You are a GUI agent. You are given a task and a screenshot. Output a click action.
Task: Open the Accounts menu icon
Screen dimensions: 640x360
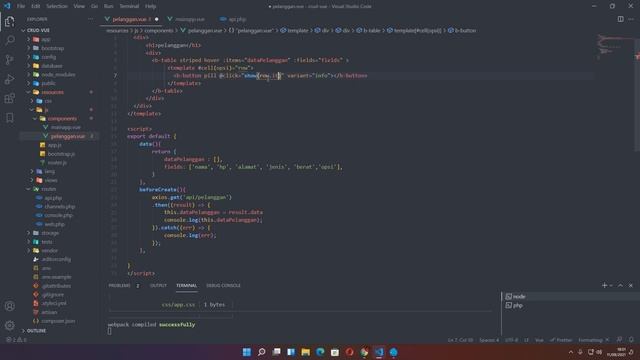pos(9,306)
